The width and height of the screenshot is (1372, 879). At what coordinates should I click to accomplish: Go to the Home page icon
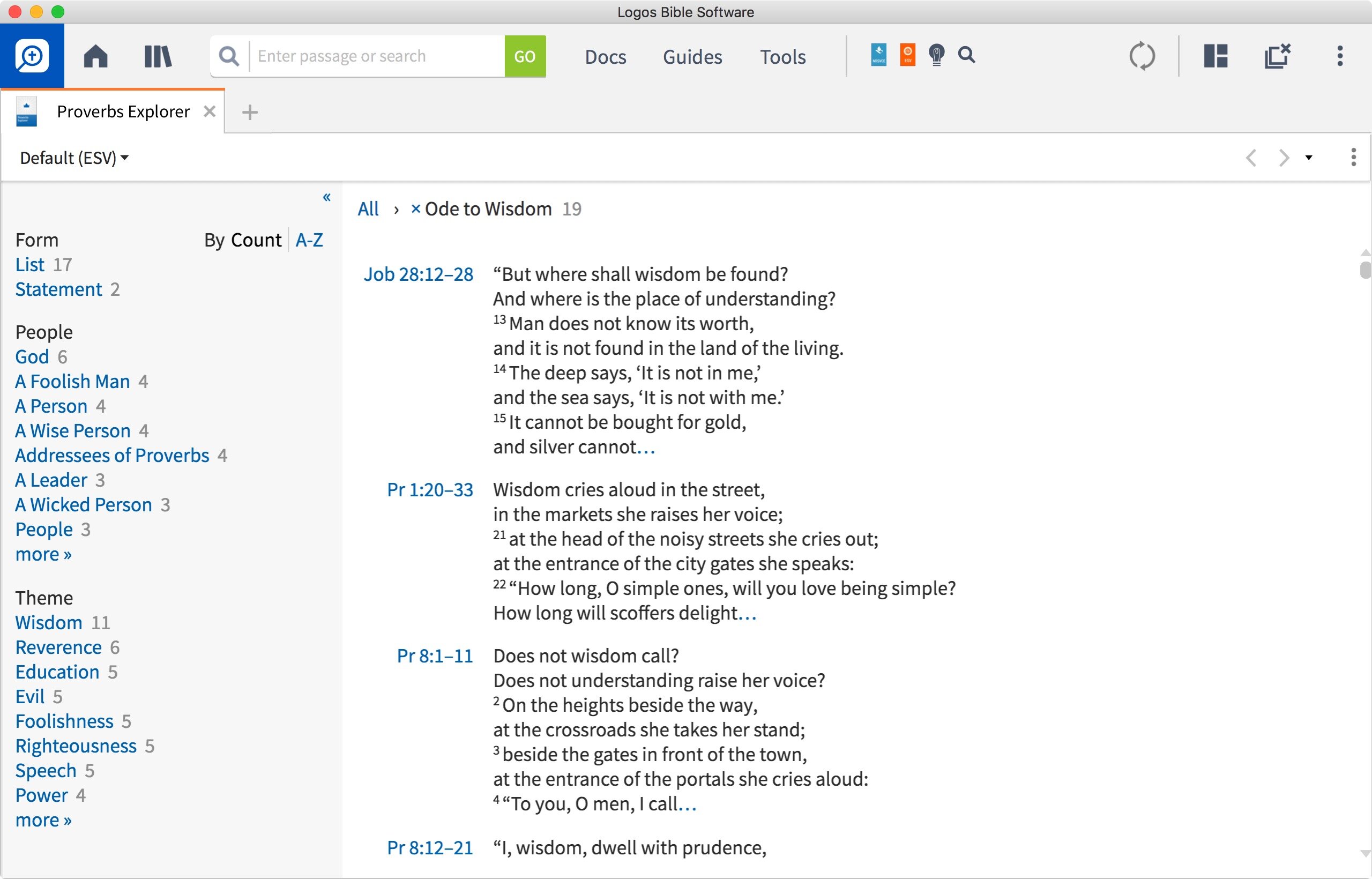coord(95,56)
